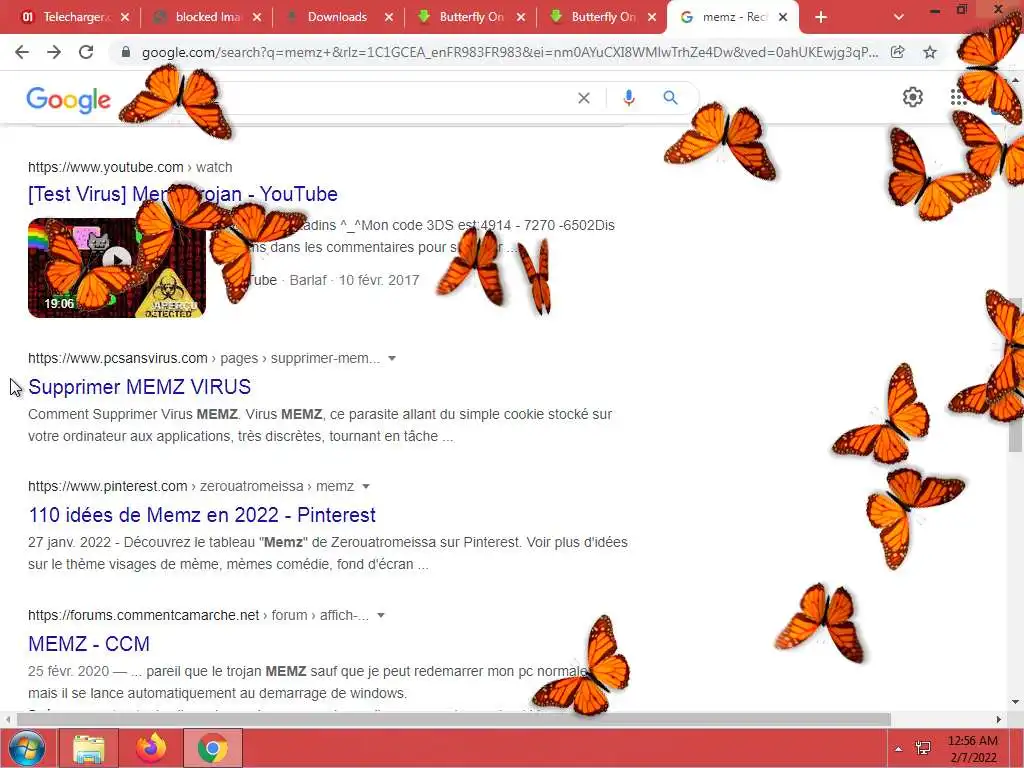The image size is (1024, 768).
Task: Switch to the Telecharger tab
Action: click(x=67, y=18)
